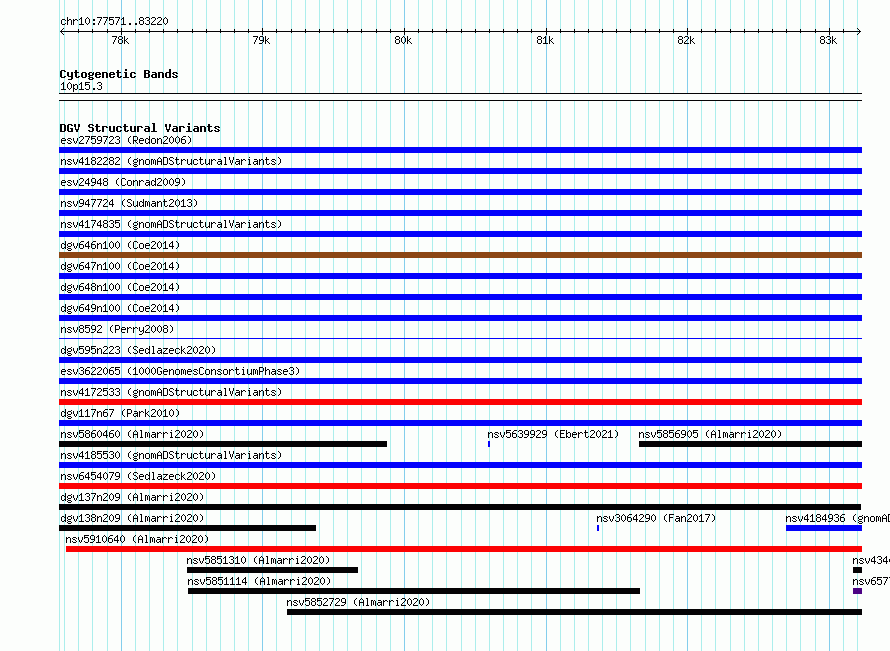Click the small nsv5639929 blue marker
This screenshot has height=651, width=890.
(x=489, y=444)
